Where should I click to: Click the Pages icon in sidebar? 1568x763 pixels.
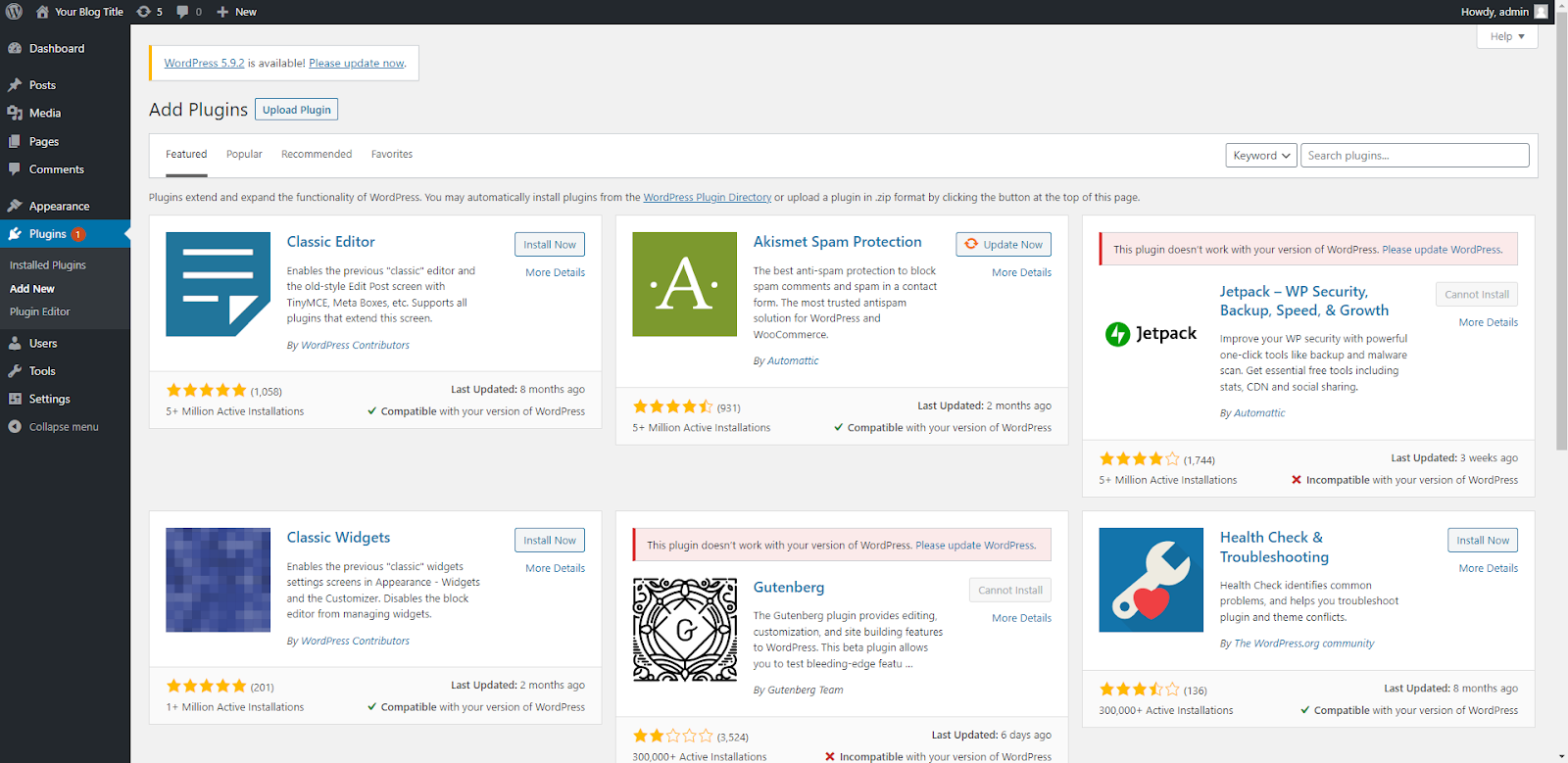pyautogui.click(x=15, y=141)
